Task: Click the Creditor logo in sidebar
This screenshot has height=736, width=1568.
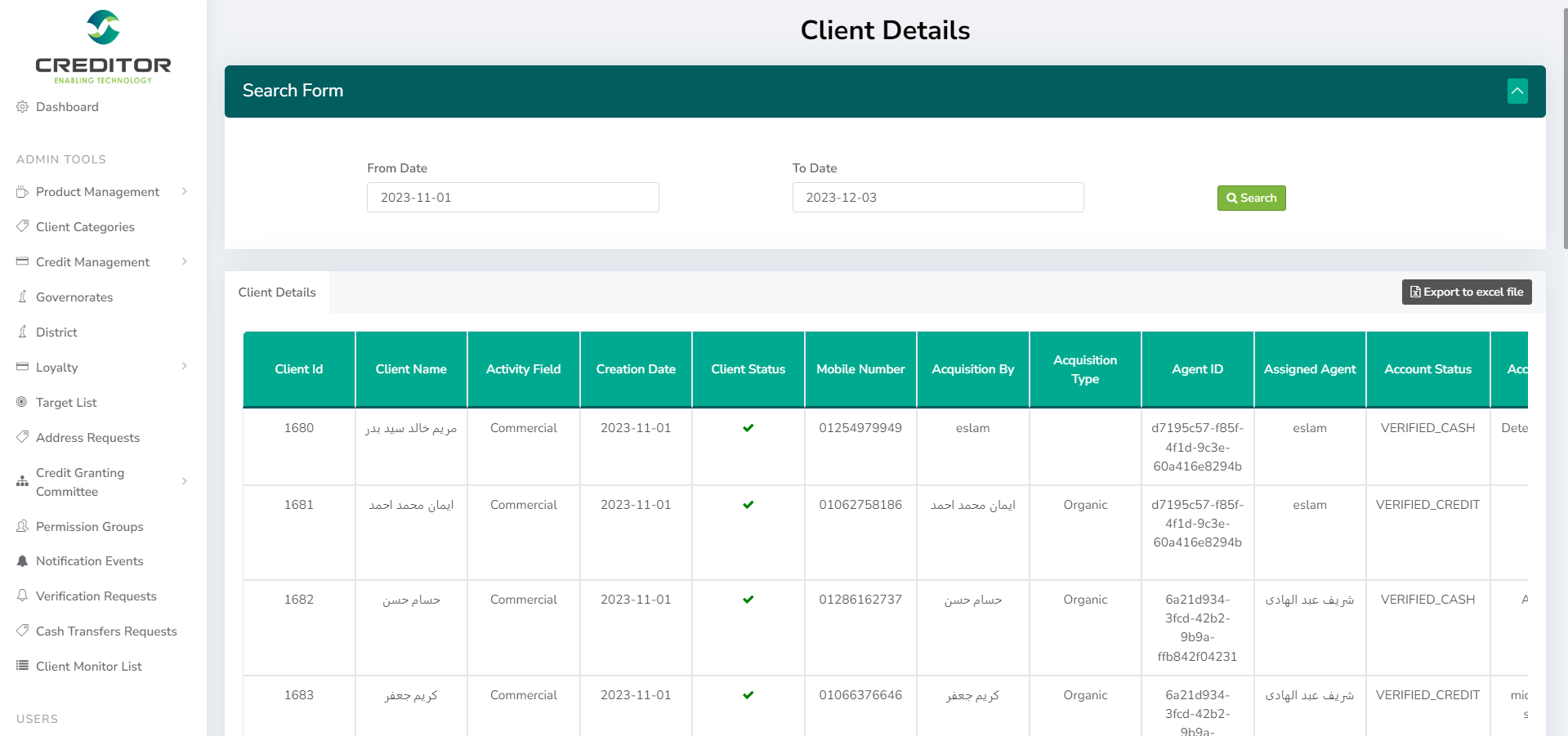Action: pyautogui.click(x=103, y=47)
